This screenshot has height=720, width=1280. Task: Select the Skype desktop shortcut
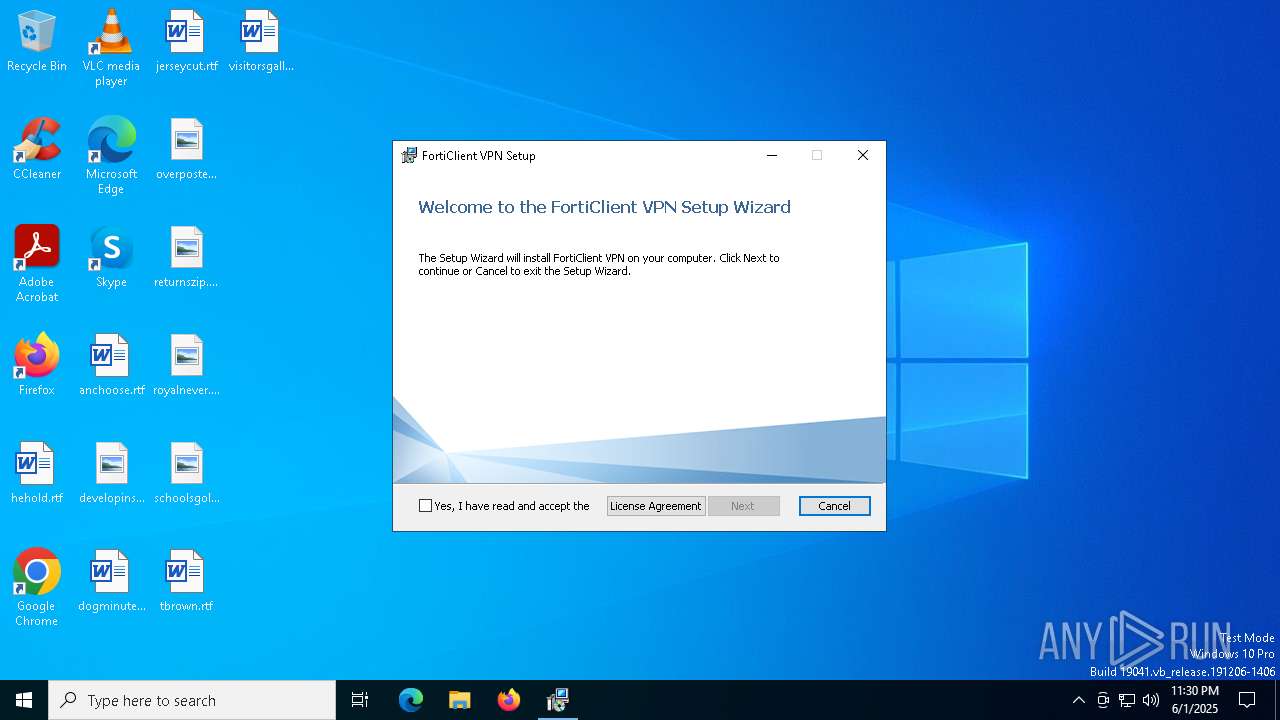tap(111, 258)
